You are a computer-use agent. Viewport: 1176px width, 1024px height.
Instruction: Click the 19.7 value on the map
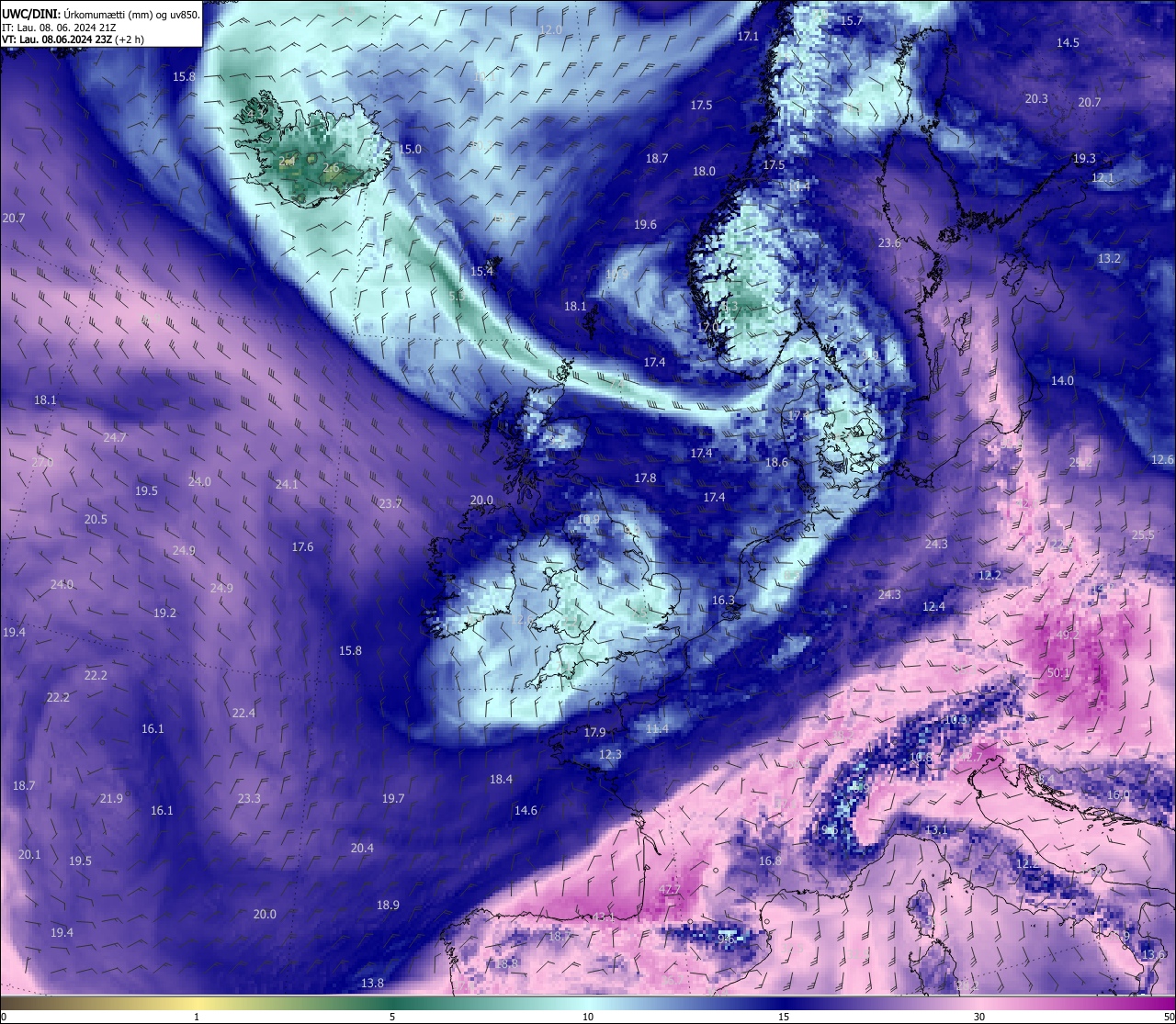pyautogui.click(x=393, y=798)
